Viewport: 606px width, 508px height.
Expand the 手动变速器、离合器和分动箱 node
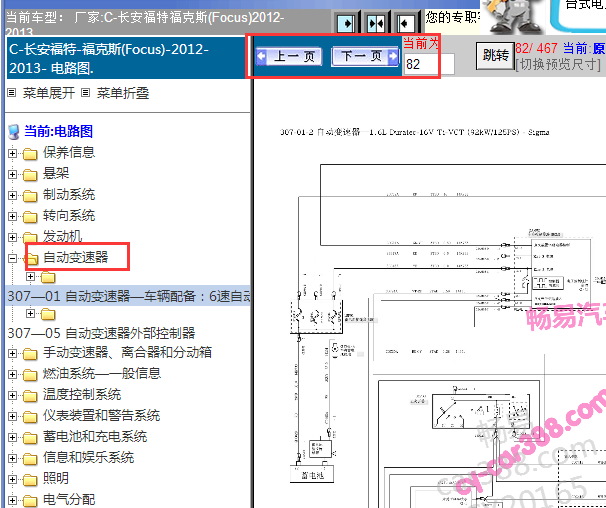tap(12, 353)
